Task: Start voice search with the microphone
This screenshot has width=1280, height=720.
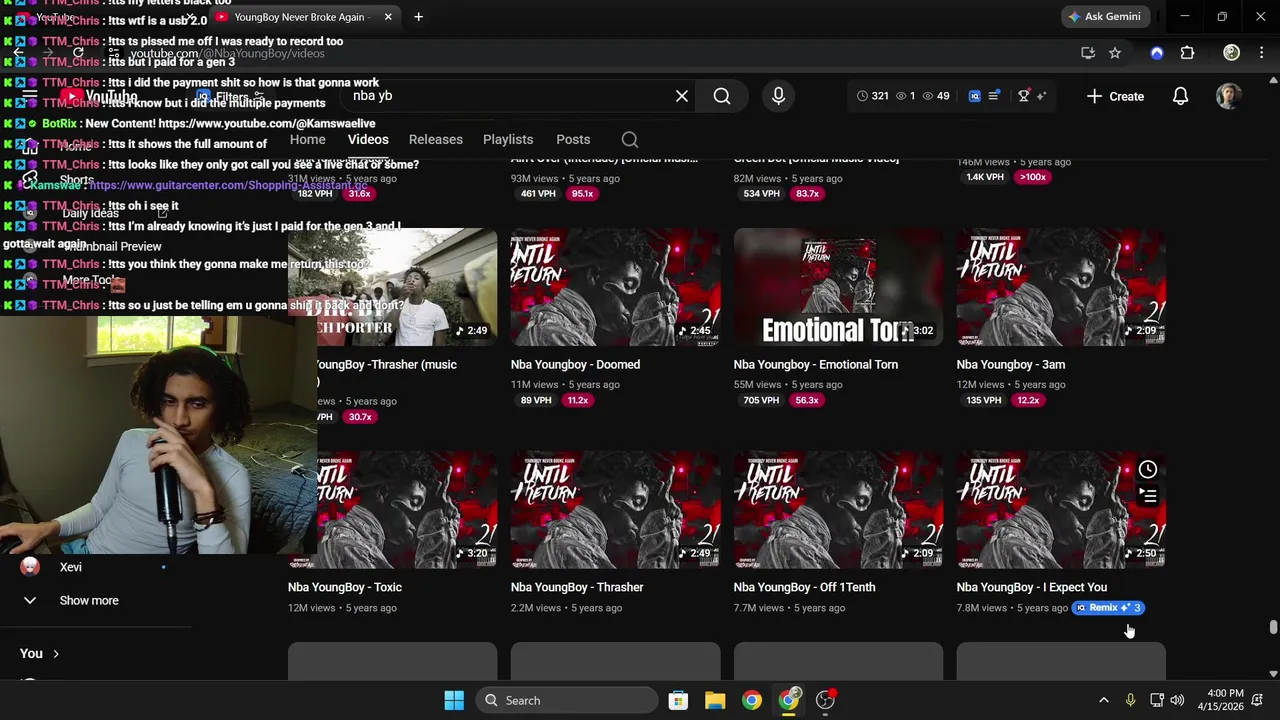Action: pos(778,96)
